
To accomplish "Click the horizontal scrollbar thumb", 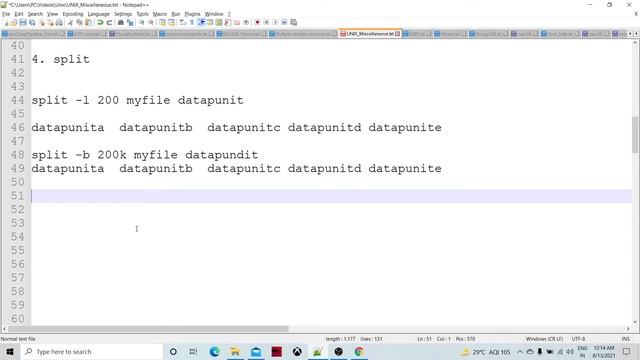I will pyautogui.click(x=148, y=329).
